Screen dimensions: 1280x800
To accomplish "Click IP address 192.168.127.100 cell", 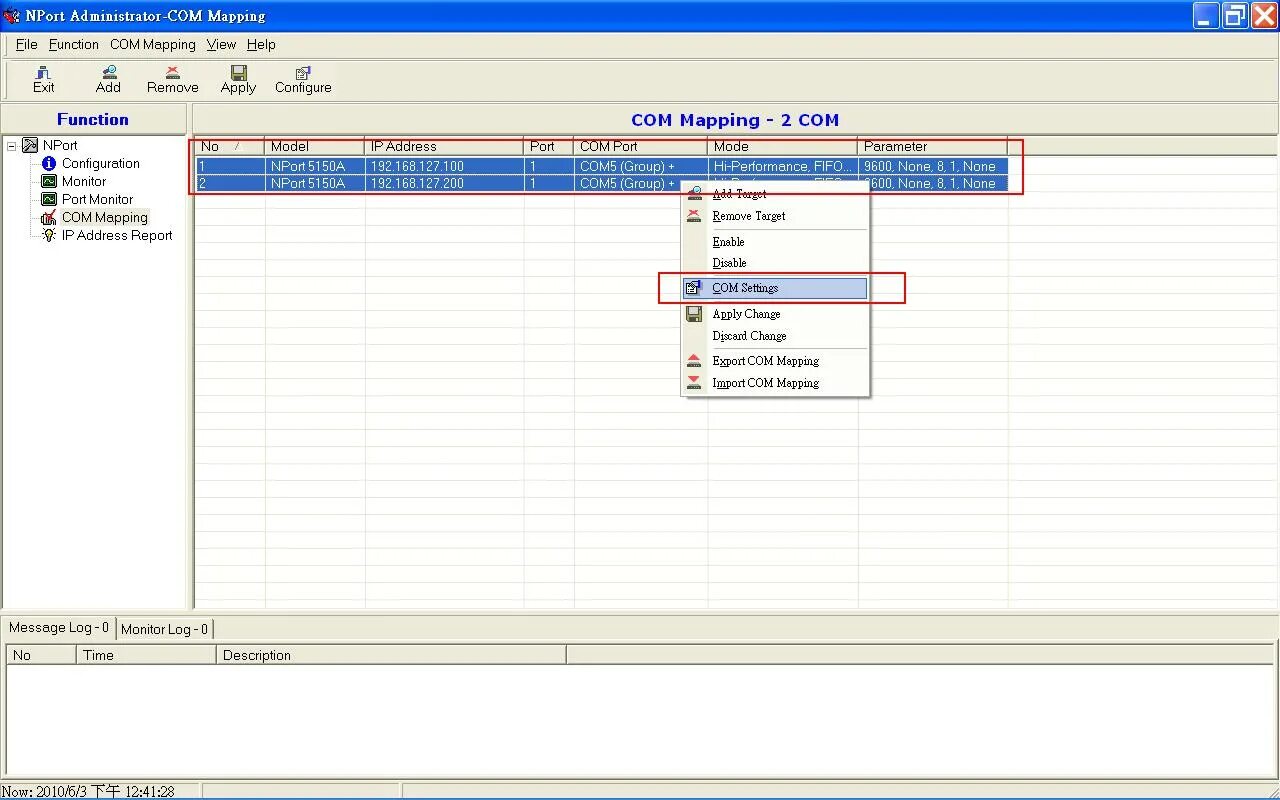I will tap(444, 166).
